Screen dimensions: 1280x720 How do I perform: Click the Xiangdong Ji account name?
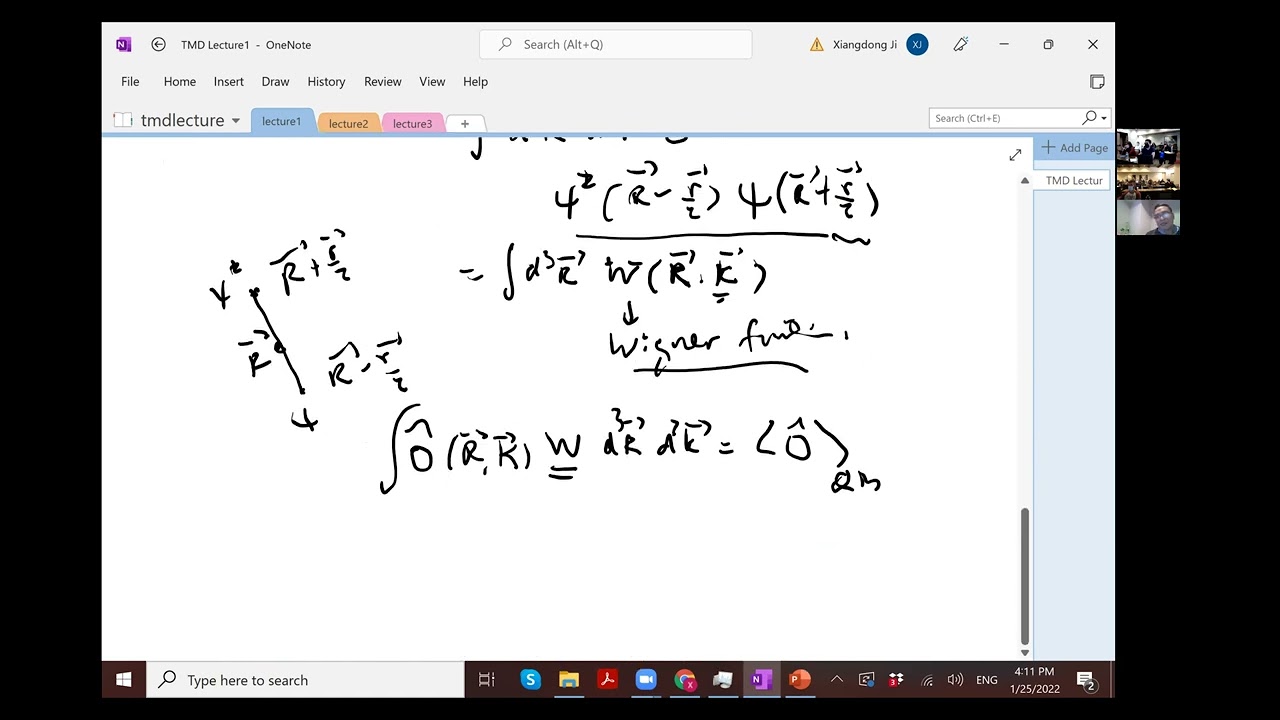click(865, 44)
